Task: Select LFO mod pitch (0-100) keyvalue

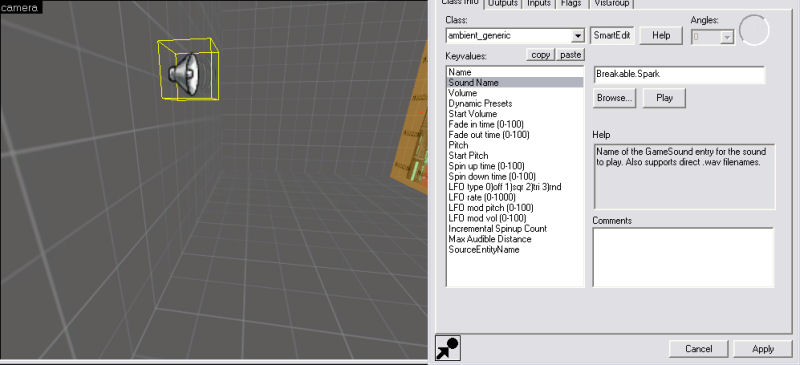Action: pos(515,208)
